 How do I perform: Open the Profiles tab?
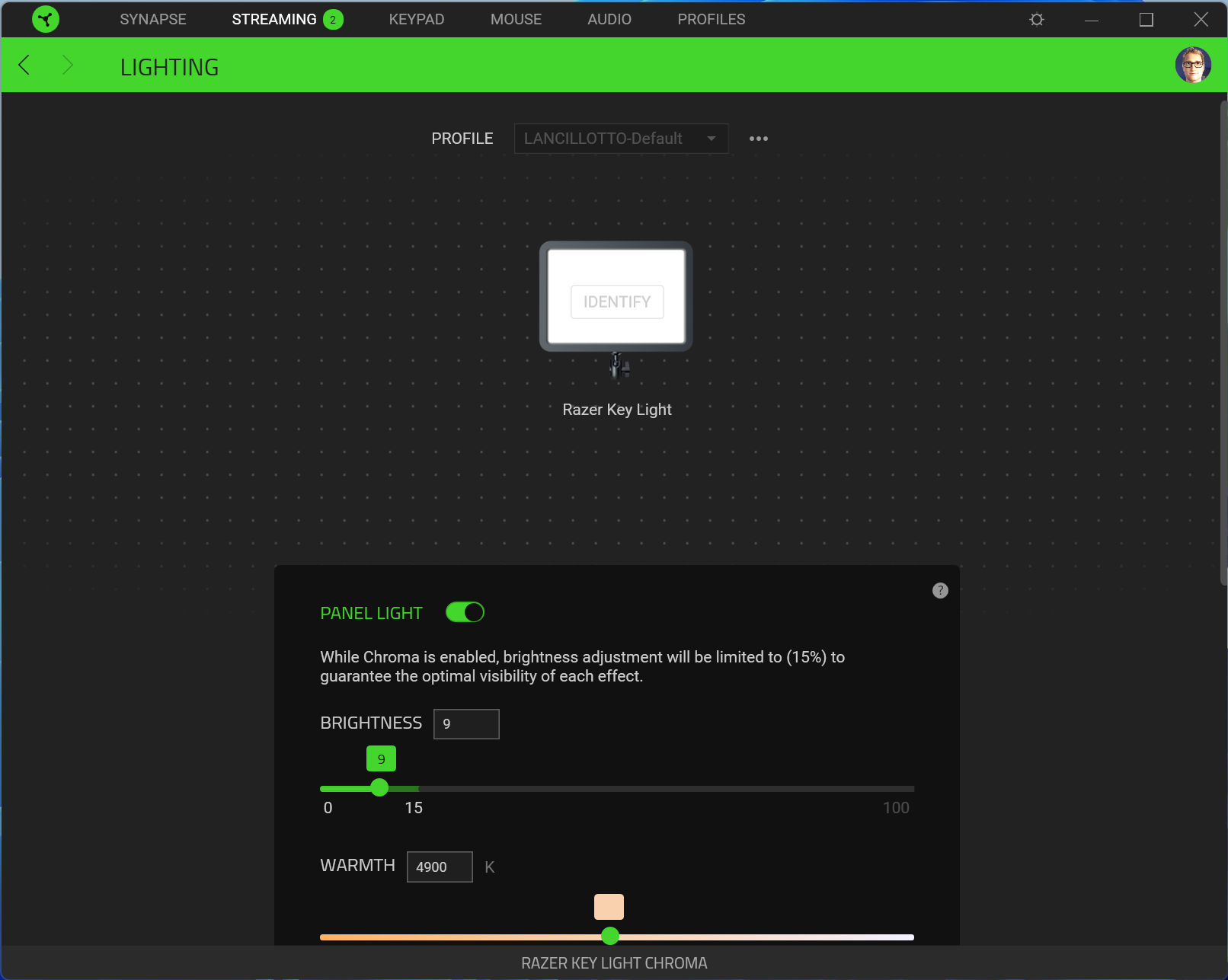coord(712,20)
